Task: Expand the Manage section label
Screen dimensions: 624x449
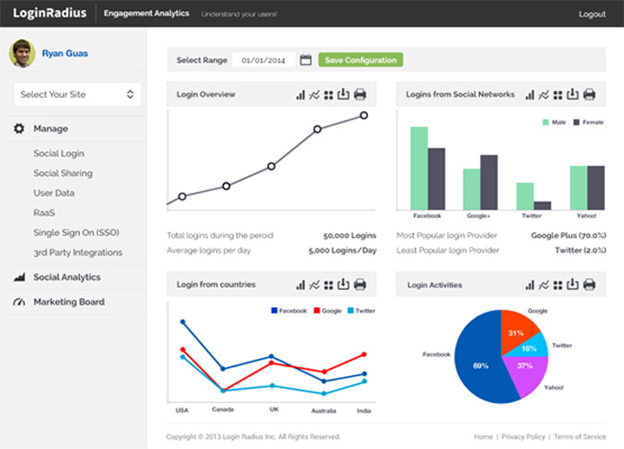Action: click(x=51, y=129)
